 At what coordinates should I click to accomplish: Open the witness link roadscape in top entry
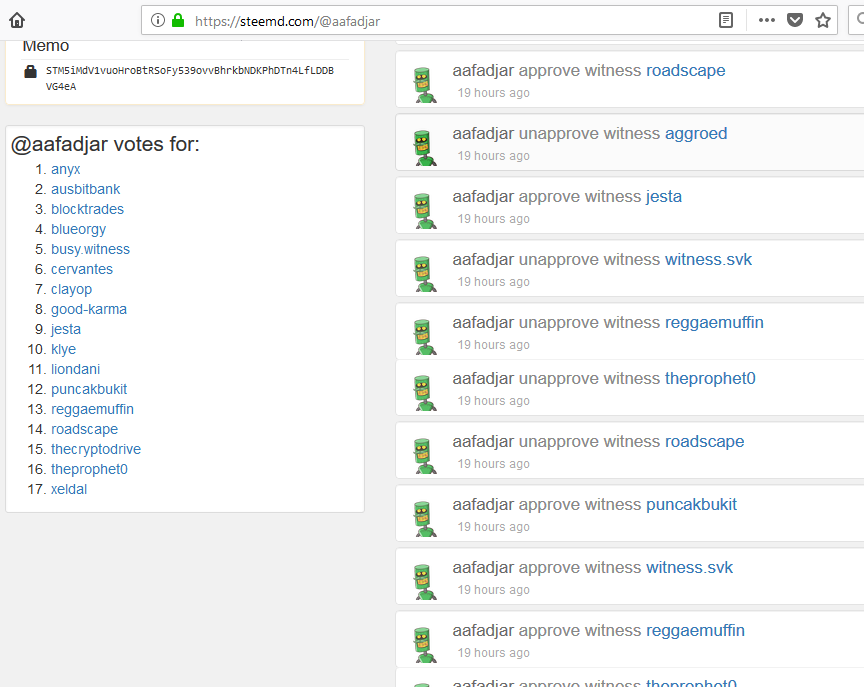click(685, 70)
